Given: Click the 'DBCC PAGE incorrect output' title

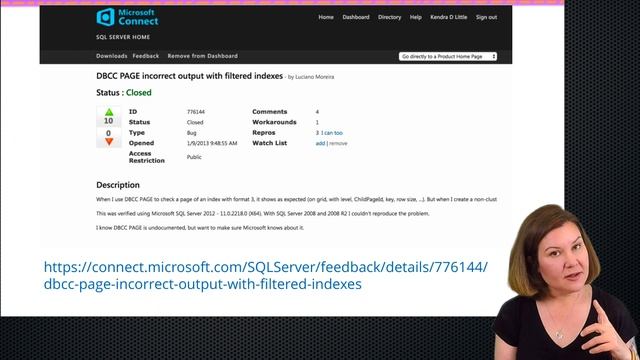Looking at the screenshot, I should point(189,76).
